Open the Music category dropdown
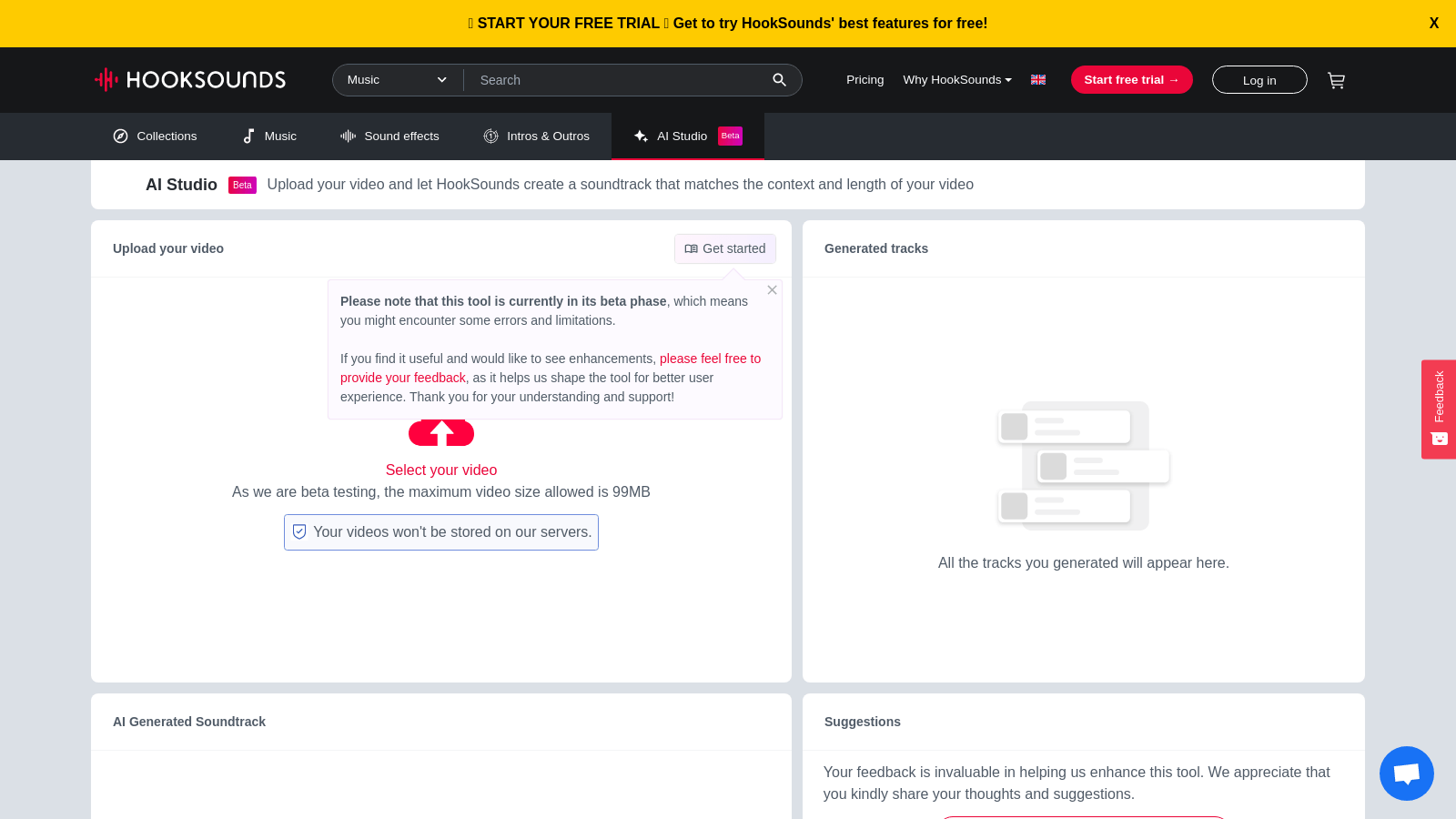 coord(398,80)
